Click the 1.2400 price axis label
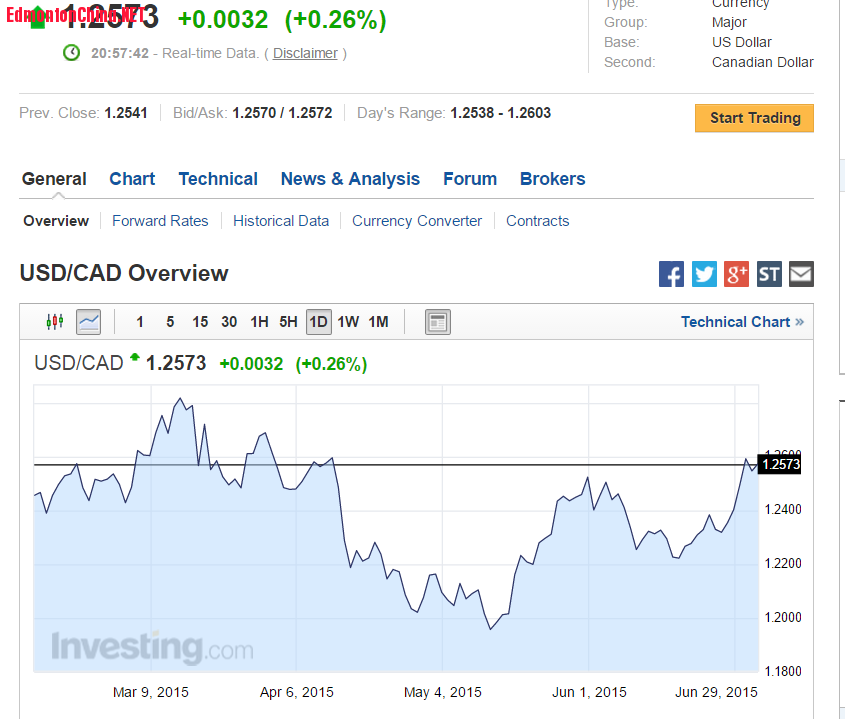845x719 pixels. (x=783, y=509)
